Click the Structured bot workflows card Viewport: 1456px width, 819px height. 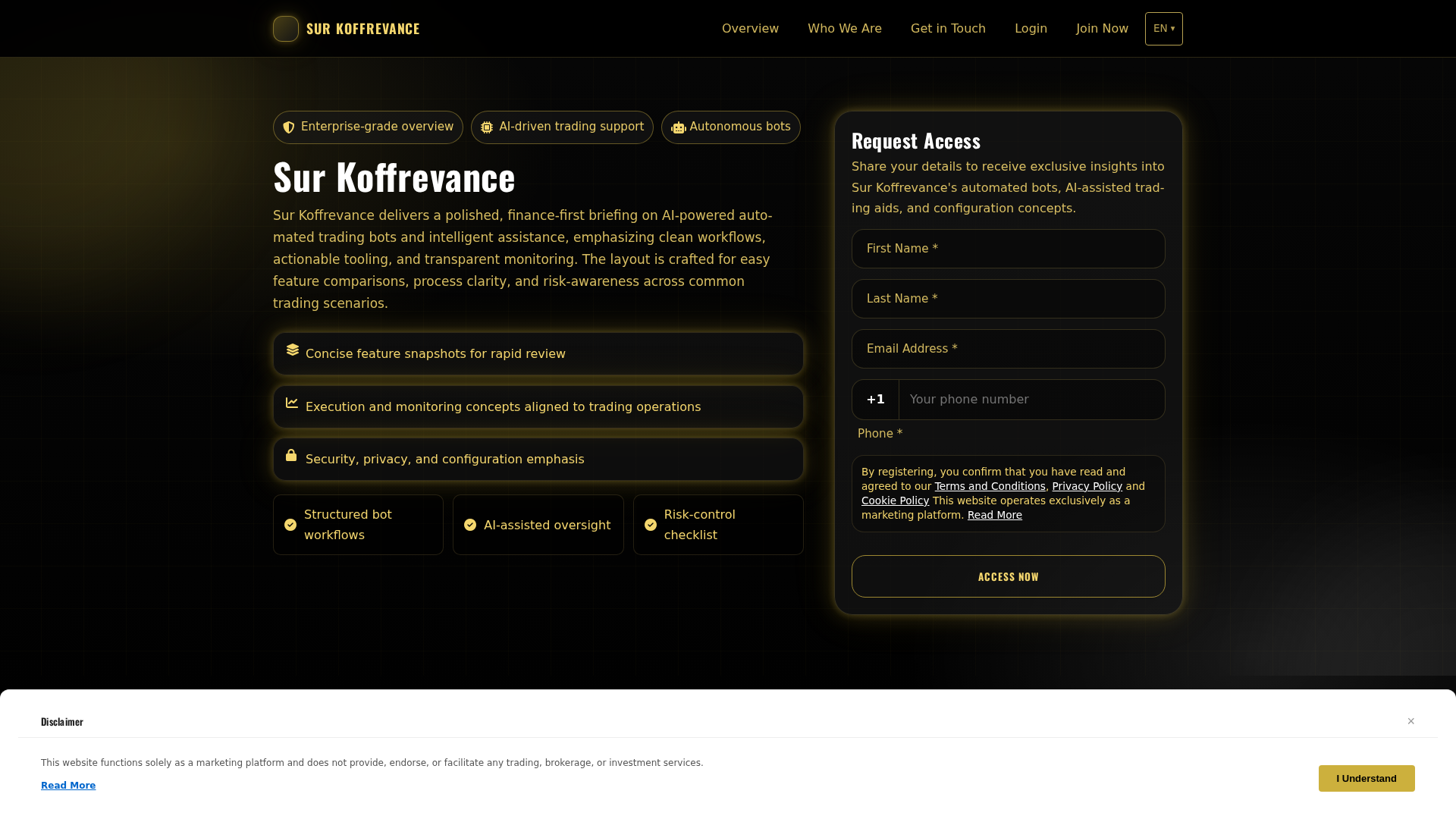[358, 525]
